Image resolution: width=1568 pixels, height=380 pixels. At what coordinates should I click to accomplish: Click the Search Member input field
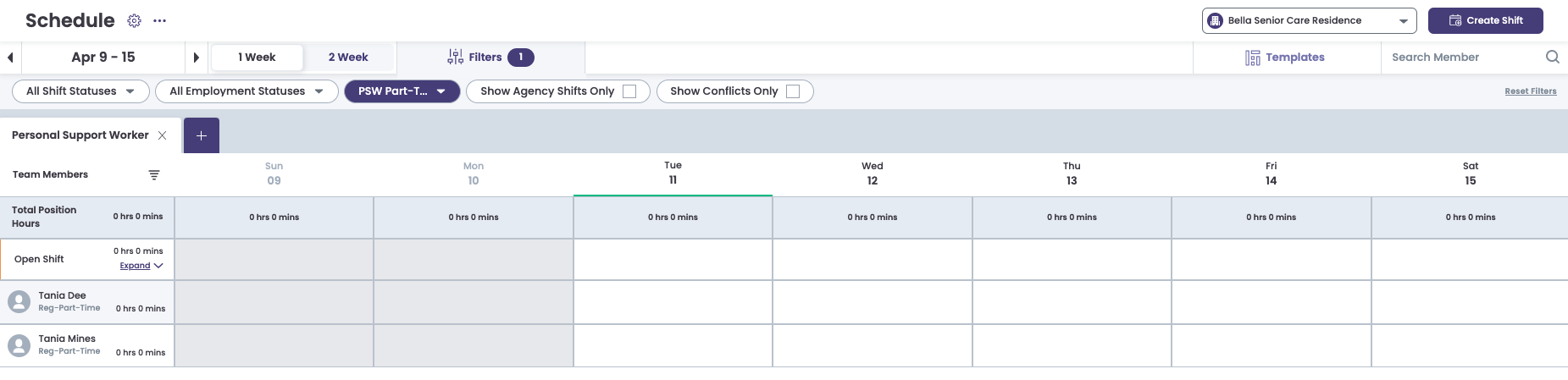click(x=1461, y=58)
